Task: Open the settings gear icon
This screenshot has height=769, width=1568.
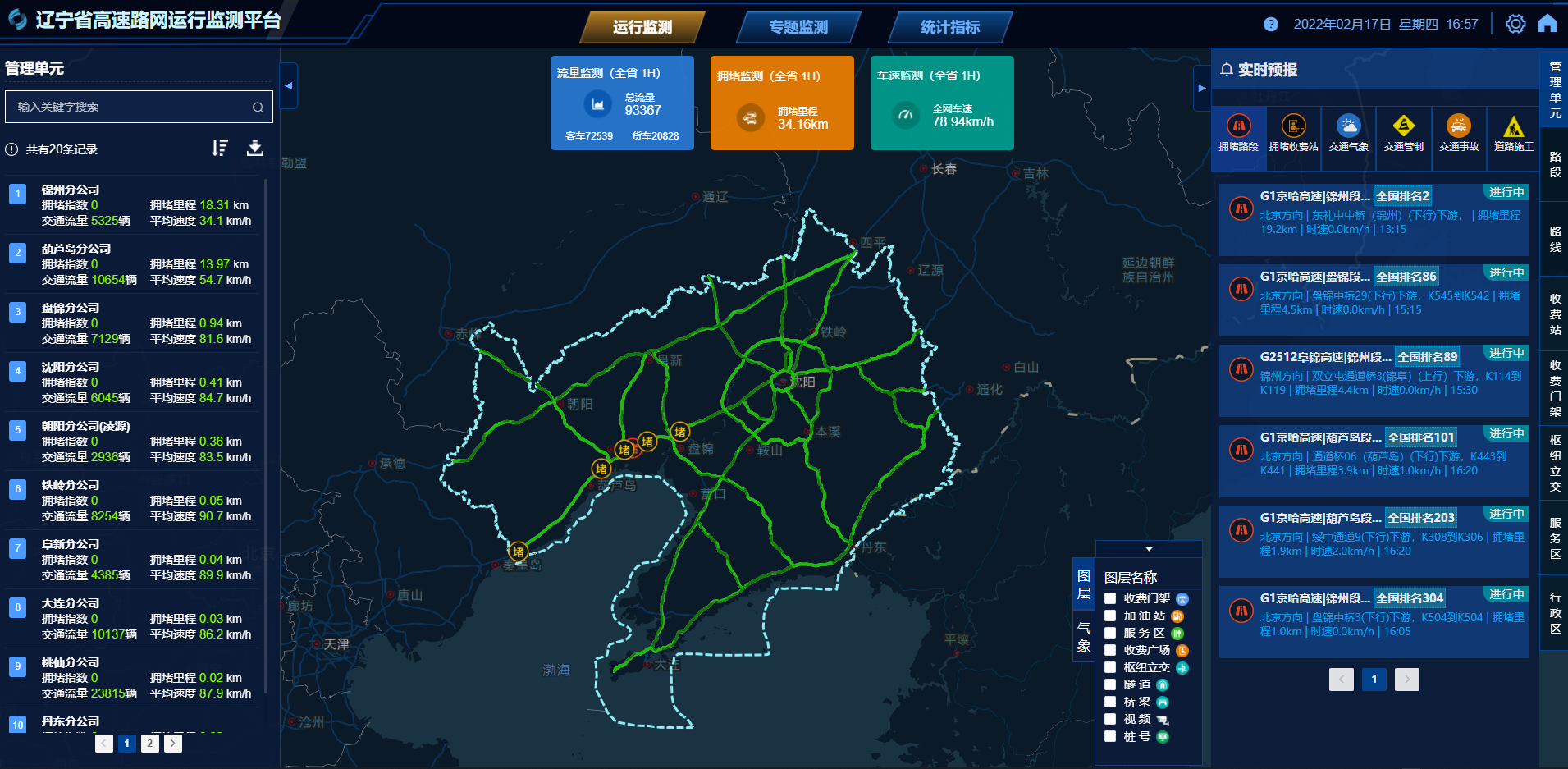Action: [1515, 24]
